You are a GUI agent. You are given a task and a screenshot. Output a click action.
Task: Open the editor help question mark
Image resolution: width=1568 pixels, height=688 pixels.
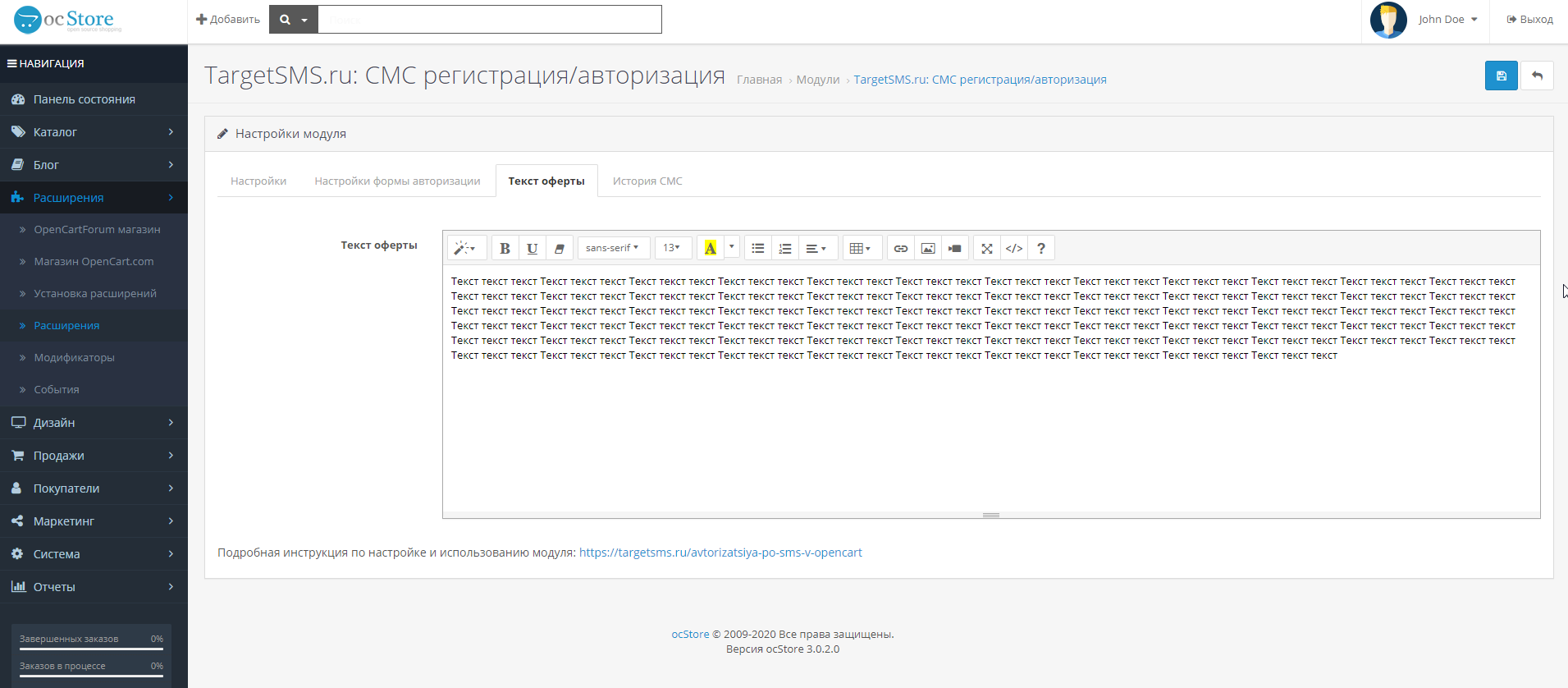[1041, 248]
